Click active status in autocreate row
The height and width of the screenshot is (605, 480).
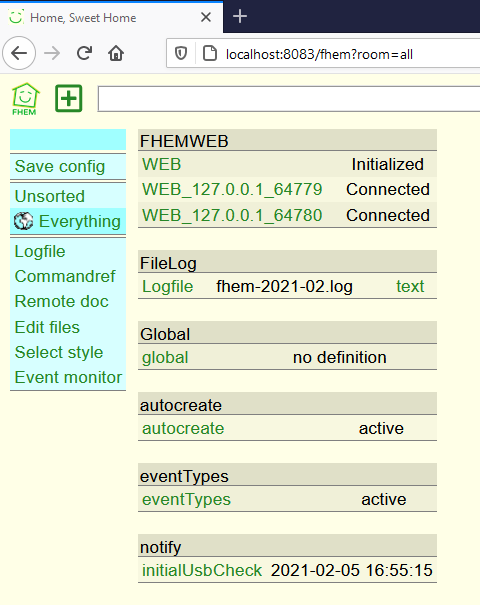click(x=381, y=429)
